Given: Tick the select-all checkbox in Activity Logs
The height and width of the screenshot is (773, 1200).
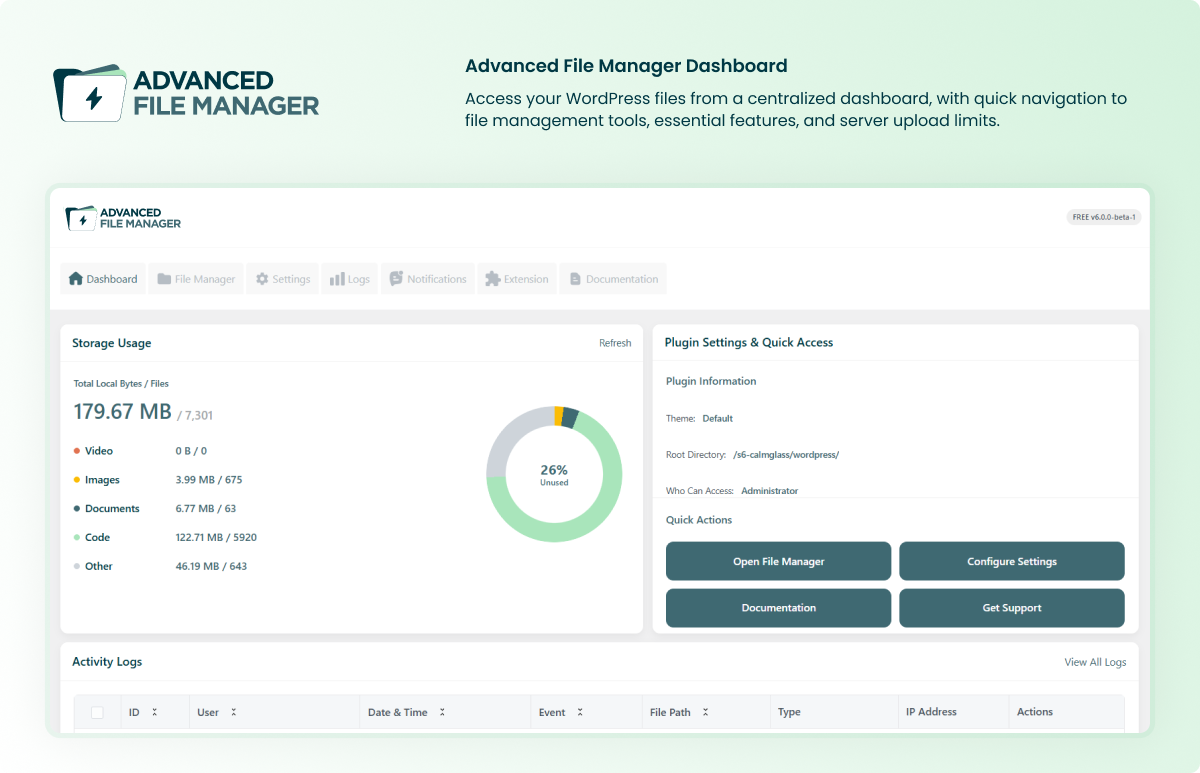Looking at the screenshot, I should tap(97, 712).
